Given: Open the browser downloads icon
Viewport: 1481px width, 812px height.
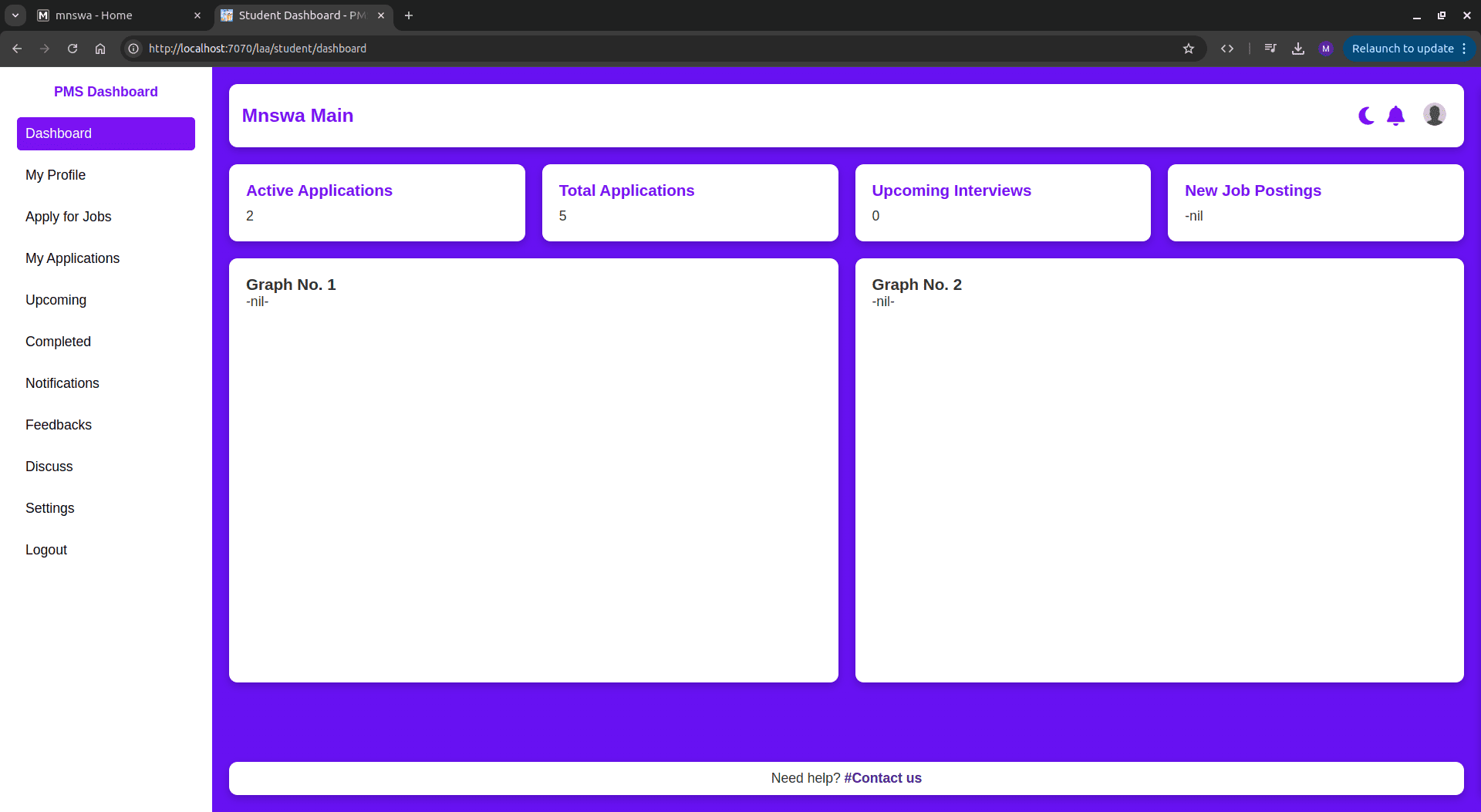Looking at the screenshot, I should (x=1298, y=49).
